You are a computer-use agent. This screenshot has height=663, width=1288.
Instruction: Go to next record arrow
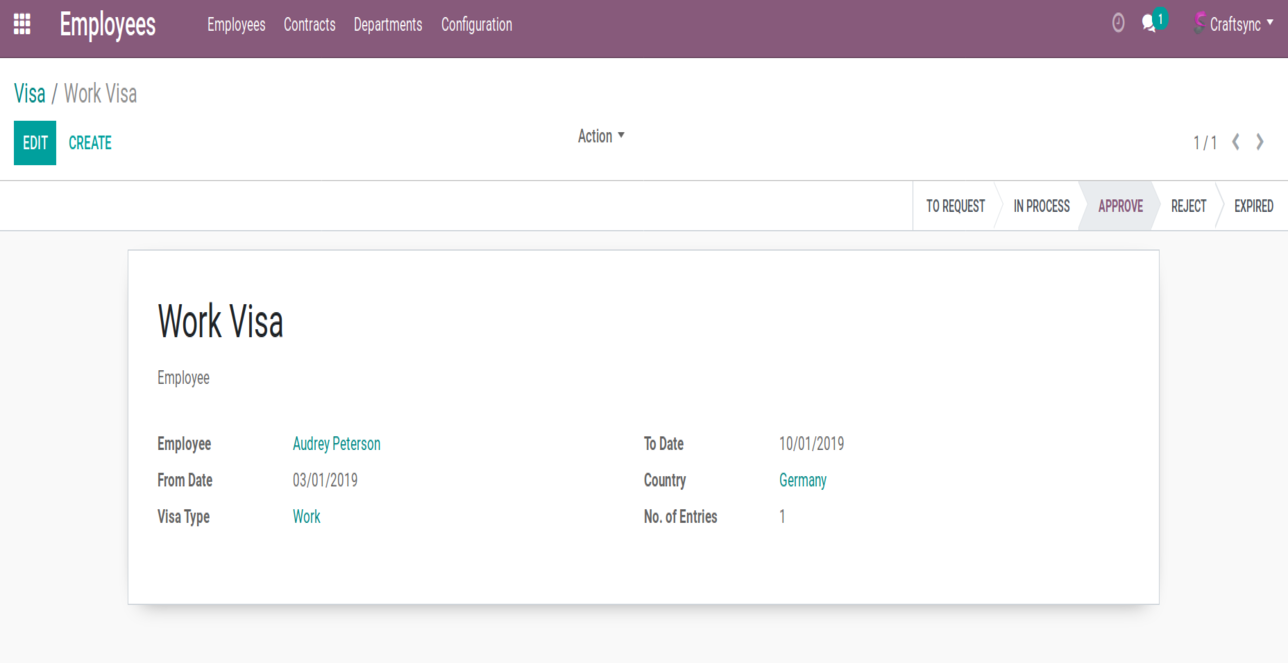1260,142
